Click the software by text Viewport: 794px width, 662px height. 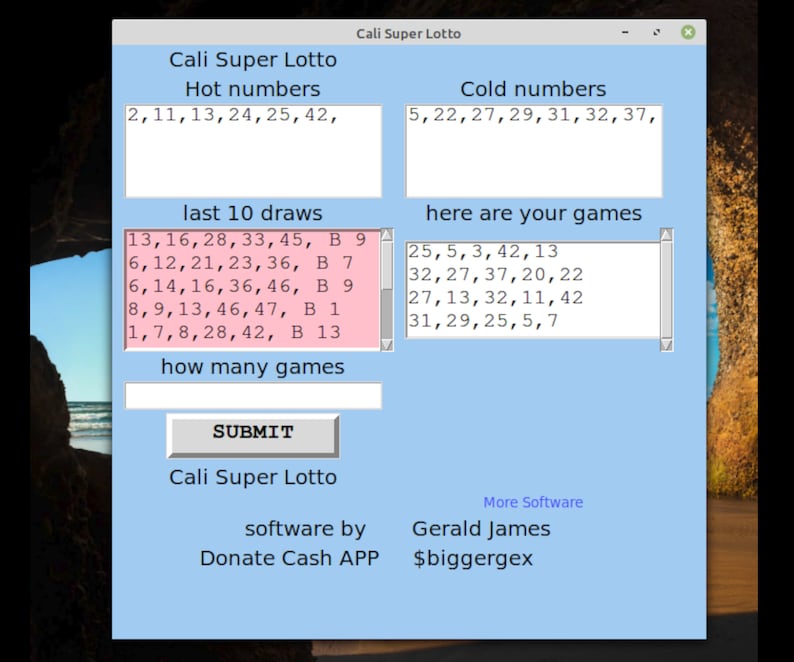coord(305,529)
